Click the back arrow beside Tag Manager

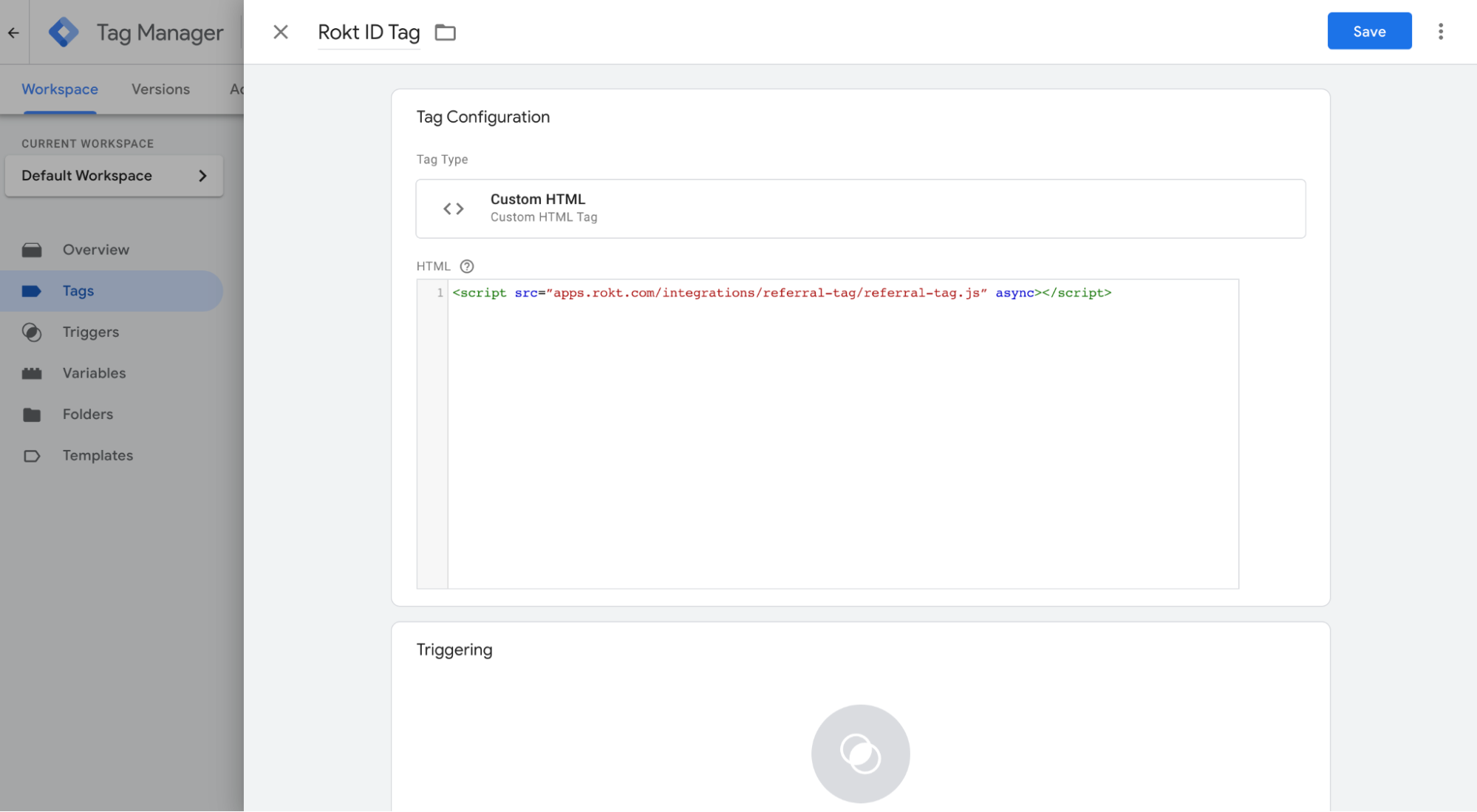(13, 32)
